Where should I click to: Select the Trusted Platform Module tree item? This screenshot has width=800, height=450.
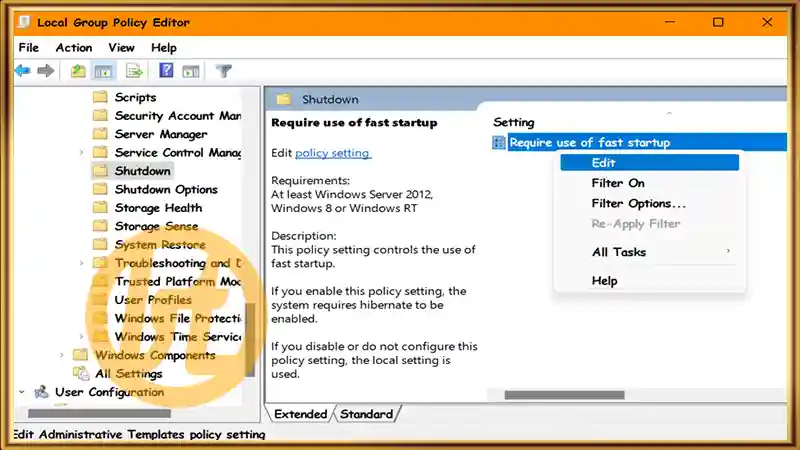pos(178,281)
